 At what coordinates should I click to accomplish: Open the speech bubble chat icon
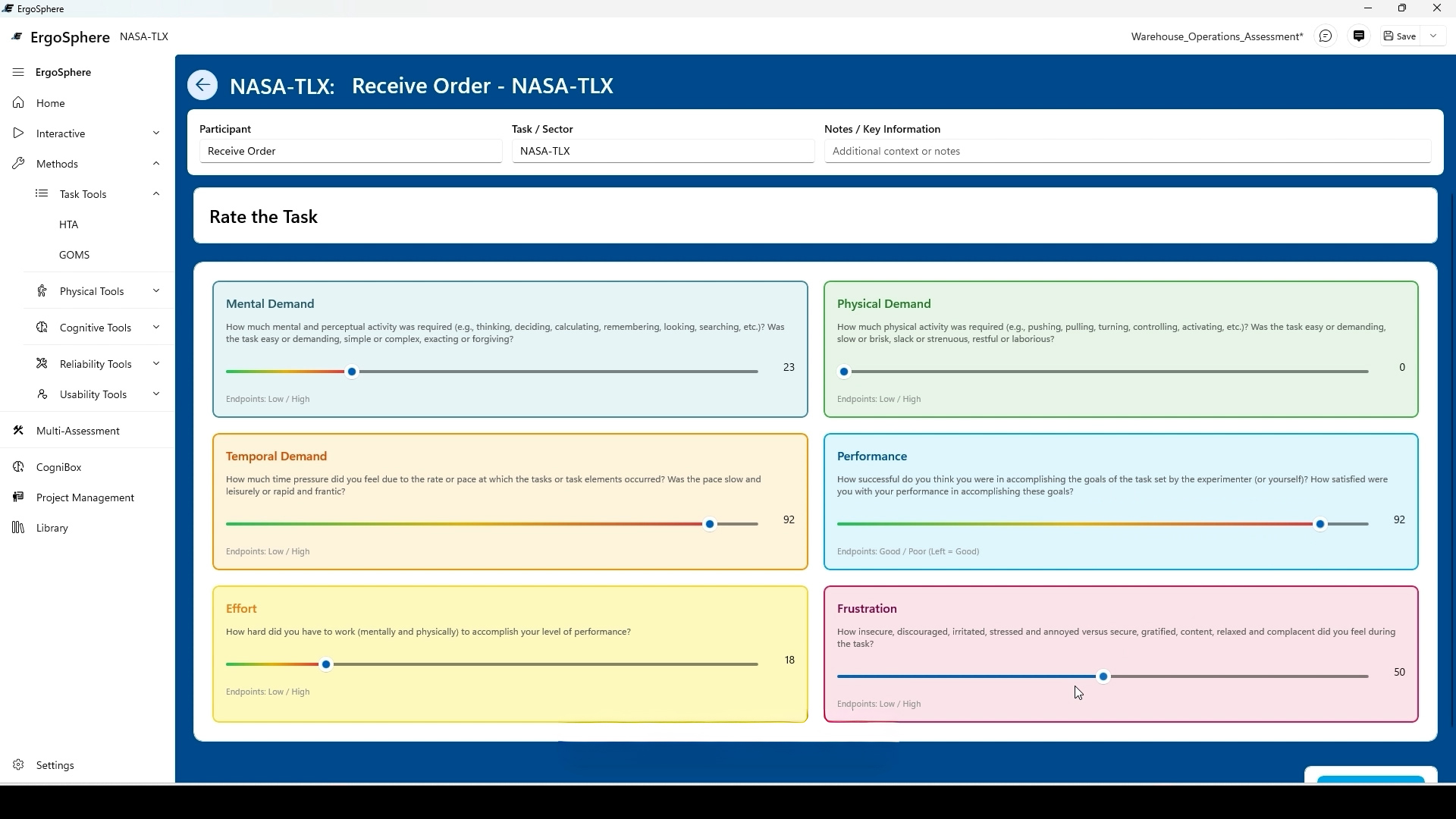click(1326, 36)
